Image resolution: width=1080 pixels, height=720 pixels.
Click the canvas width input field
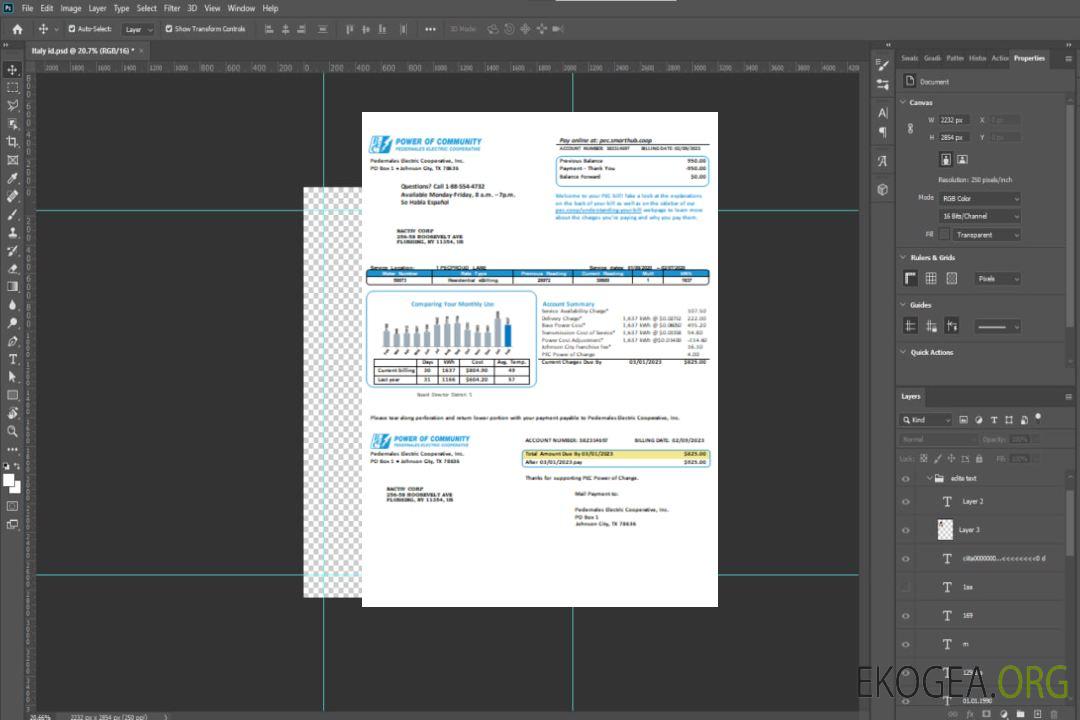click(954, 120)
